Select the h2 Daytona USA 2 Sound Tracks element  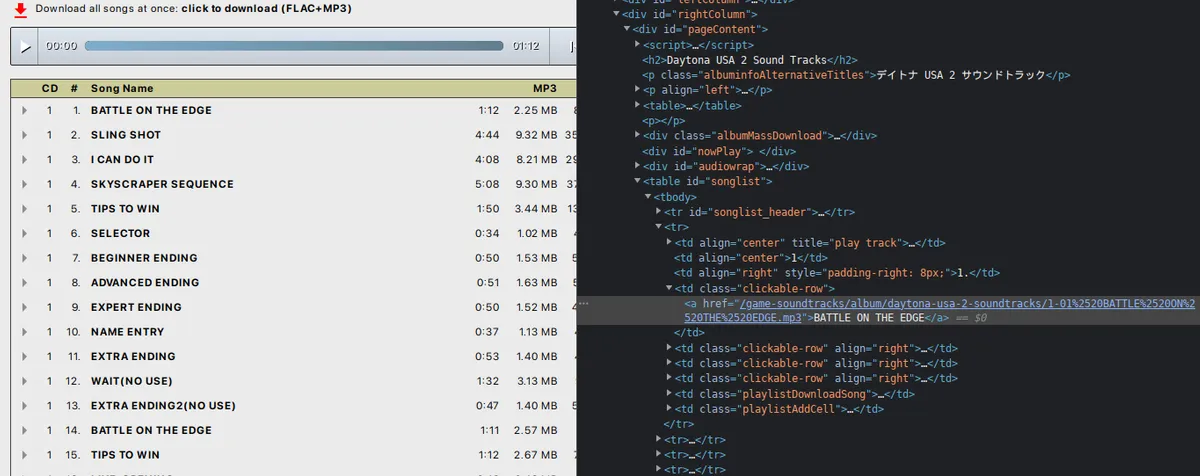750,60
